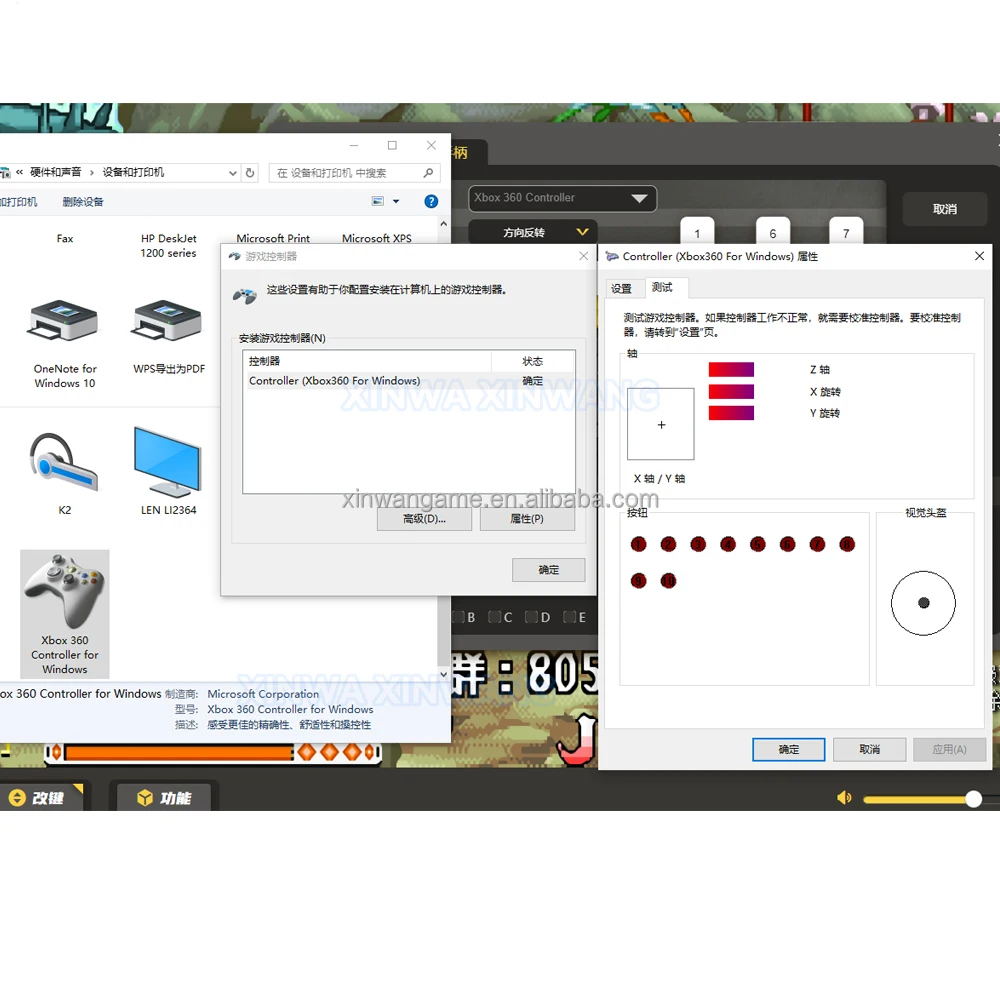
Task: Switch to the 设置 tab
Action: (621, 288)
